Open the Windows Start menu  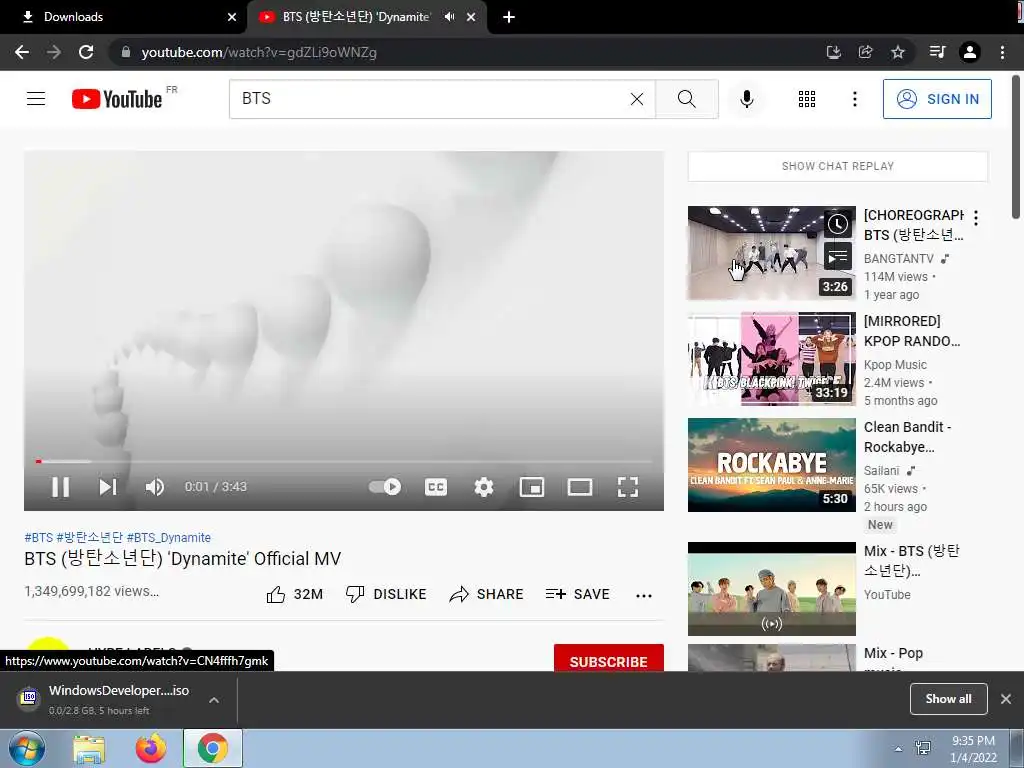click(x=26, y=748)
